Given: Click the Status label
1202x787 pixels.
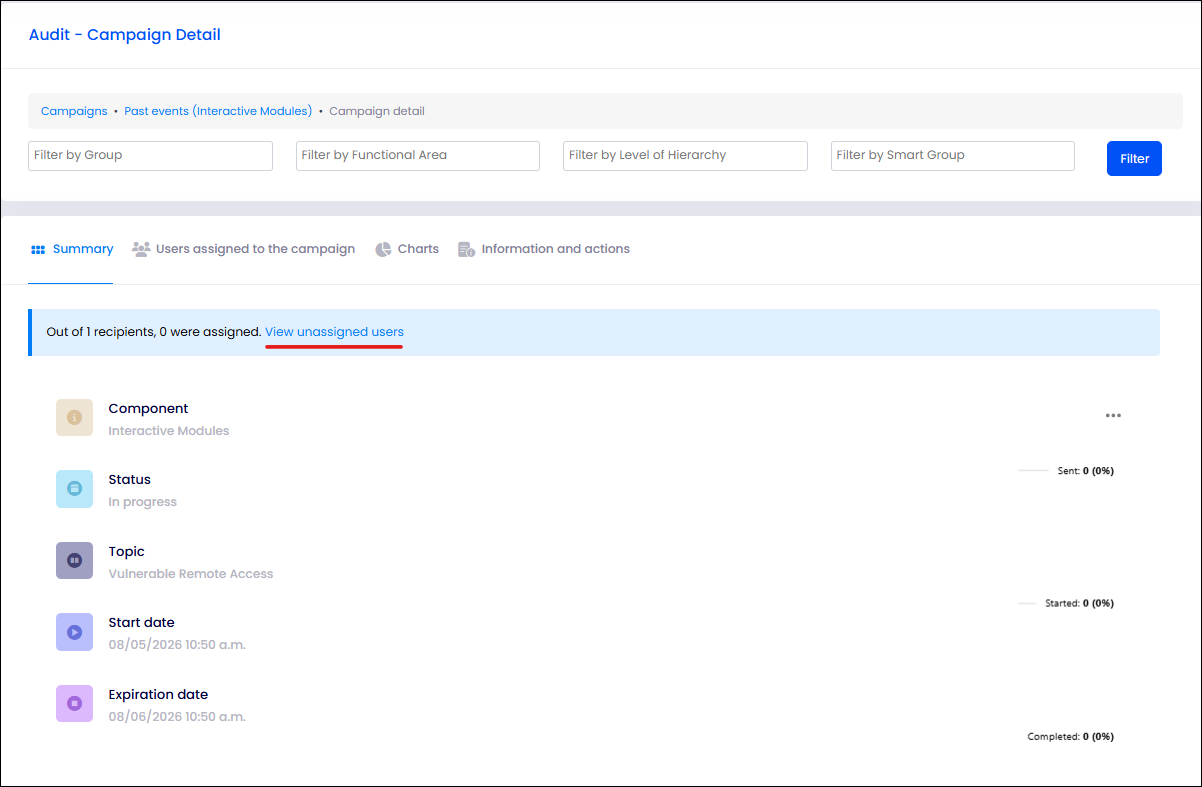Looking at the screenshot, I should pyautogui.click(x=130, y=479).
